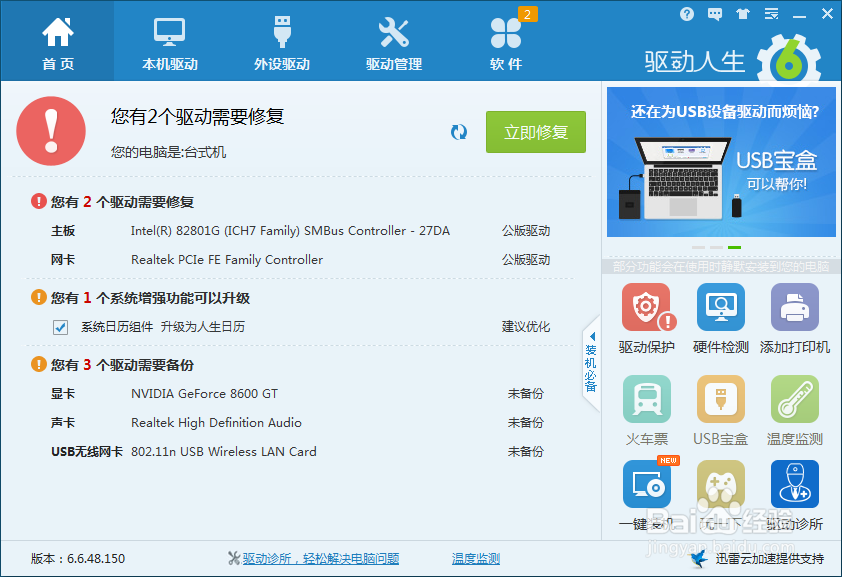
Task: Select the second banner indicator dot
Action: [x=716, y=247]
